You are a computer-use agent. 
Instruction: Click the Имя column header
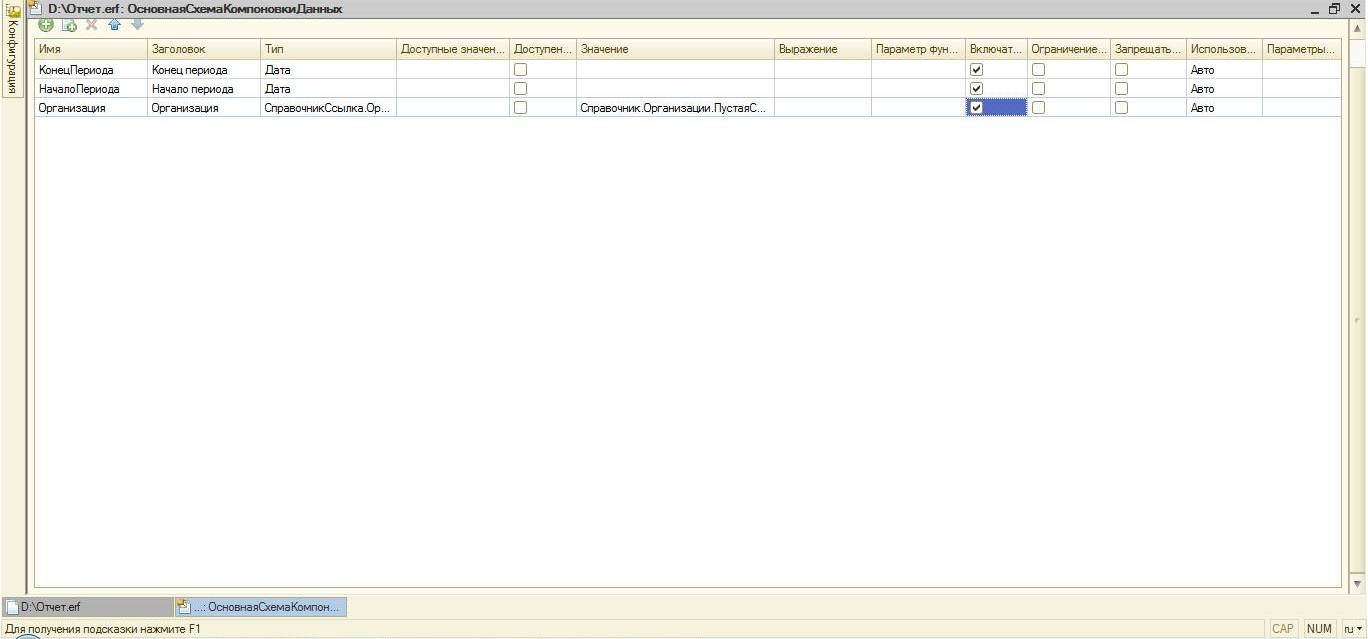pyautogui.click(x=90, y=49)
